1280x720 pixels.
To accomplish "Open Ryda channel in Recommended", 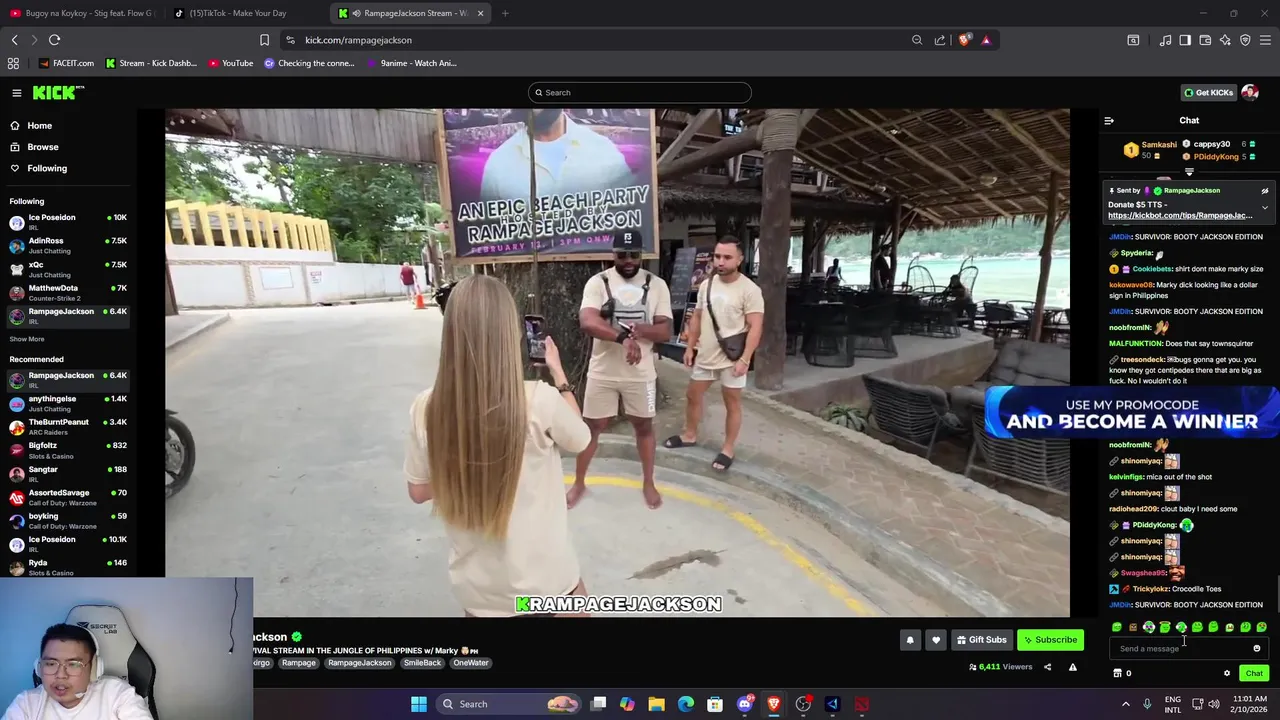I will click(x=68, y=567).
